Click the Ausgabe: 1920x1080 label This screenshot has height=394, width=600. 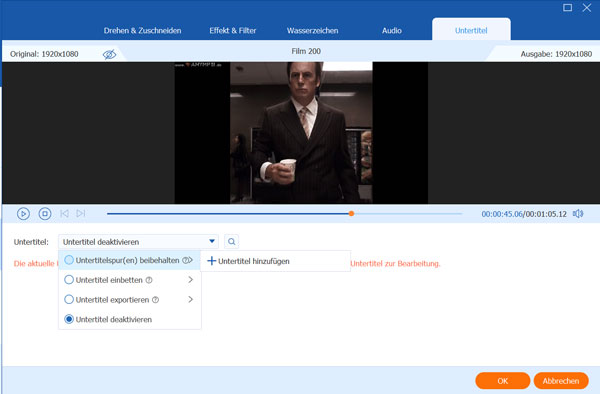[556, 54]
